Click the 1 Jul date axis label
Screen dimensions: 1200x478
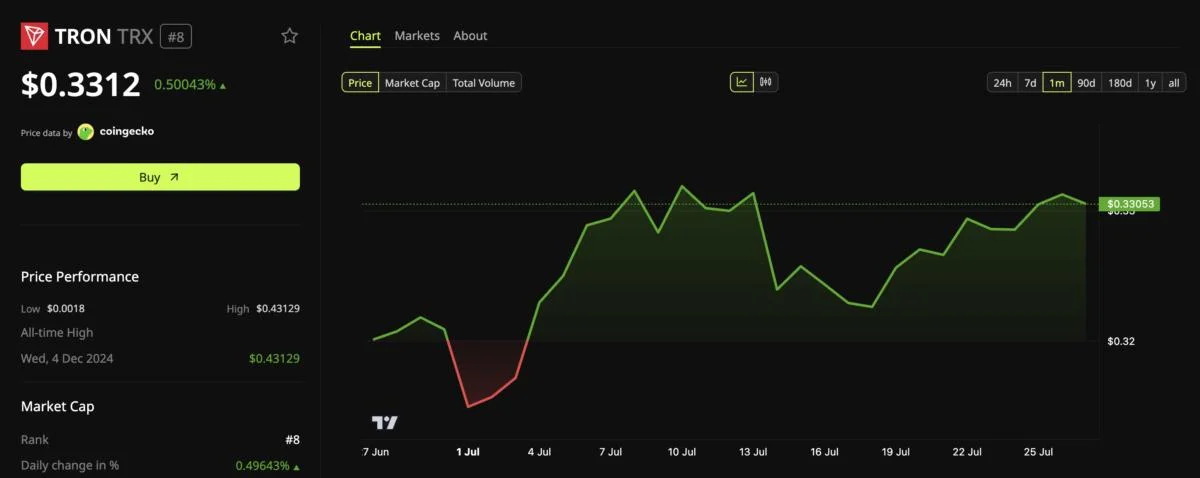point(468,452)
